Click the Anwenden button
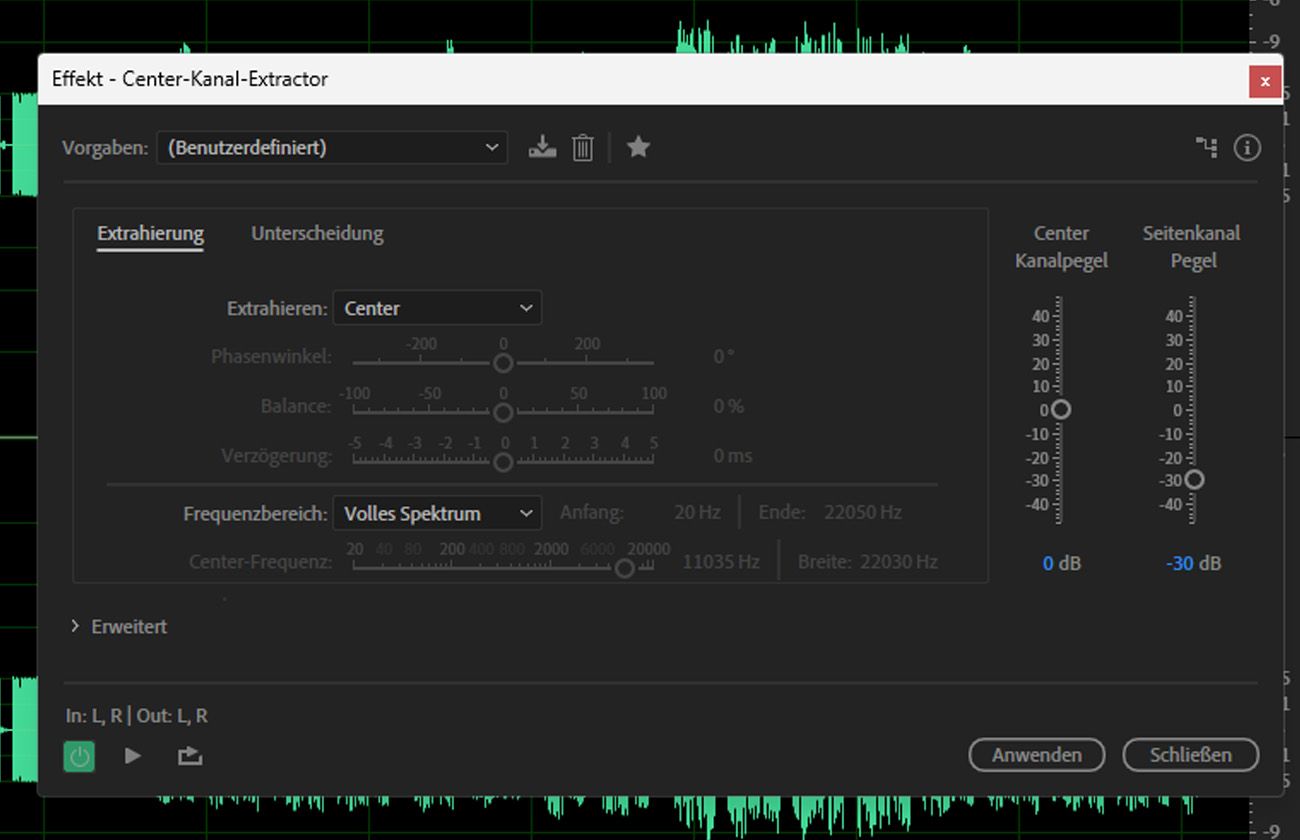 tap(1036, 755)
